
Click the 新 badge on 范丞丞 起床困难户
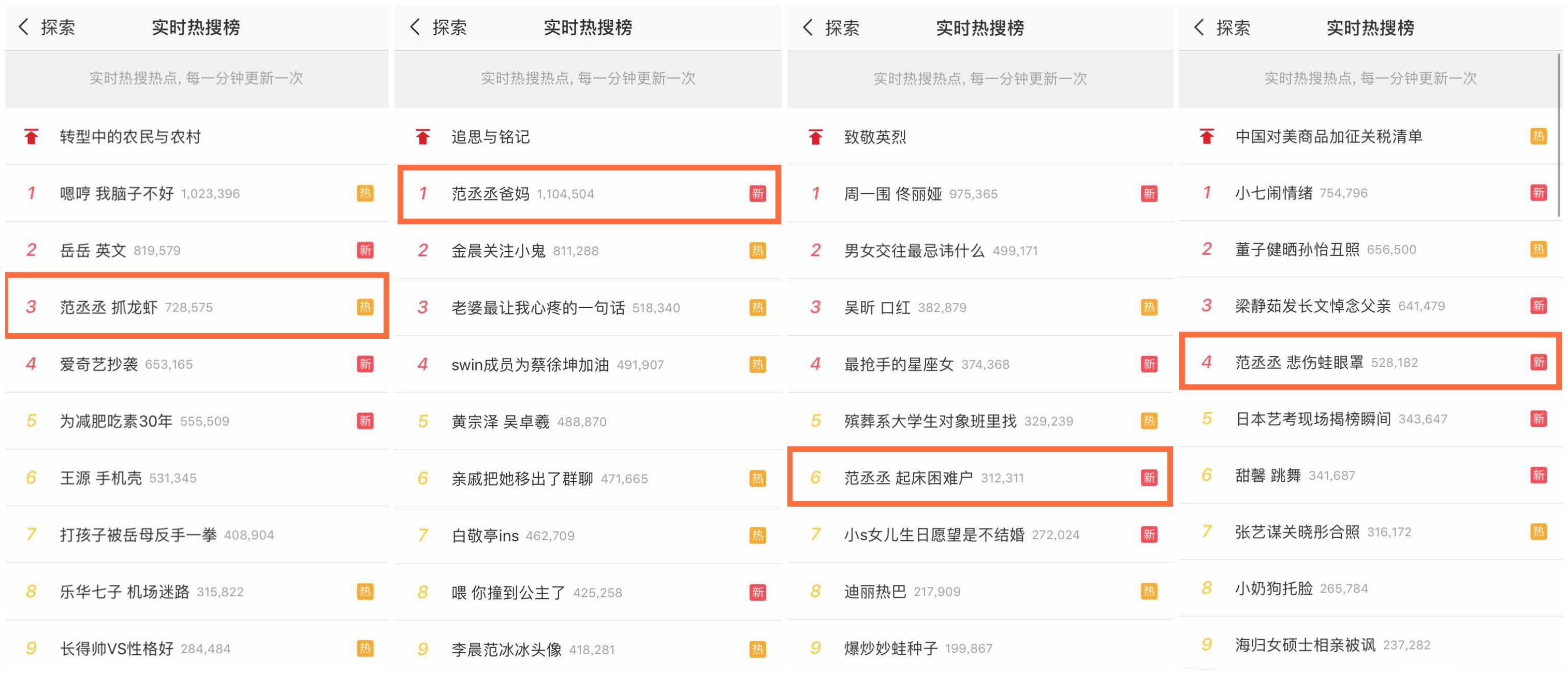(x=1149, y=478)
